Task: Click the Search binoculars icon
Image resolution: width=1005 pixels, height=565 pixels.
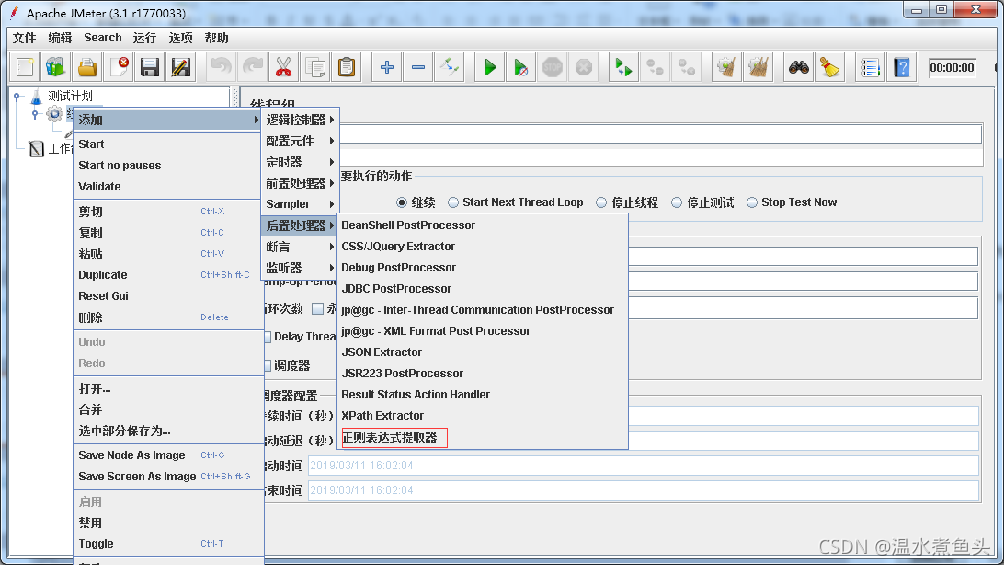Action: [799, 67]
